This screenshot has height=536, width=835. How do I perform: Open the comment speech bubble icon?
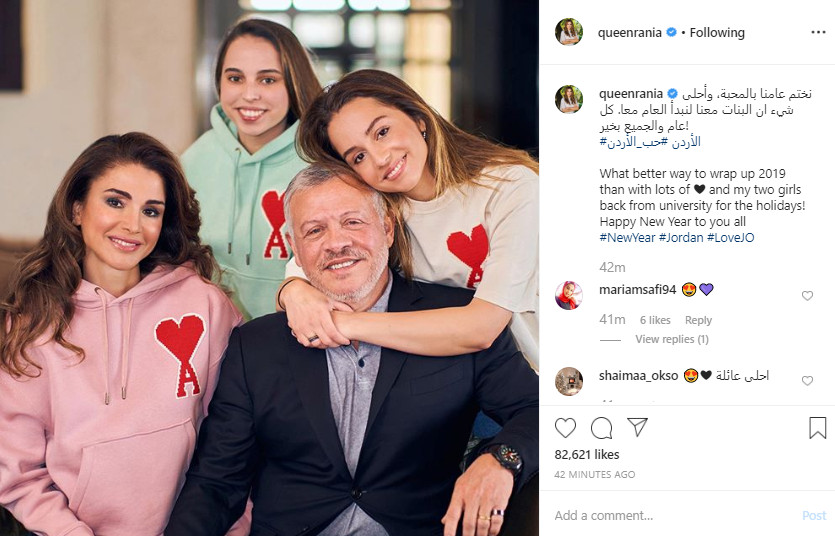(x=601, y=427)
